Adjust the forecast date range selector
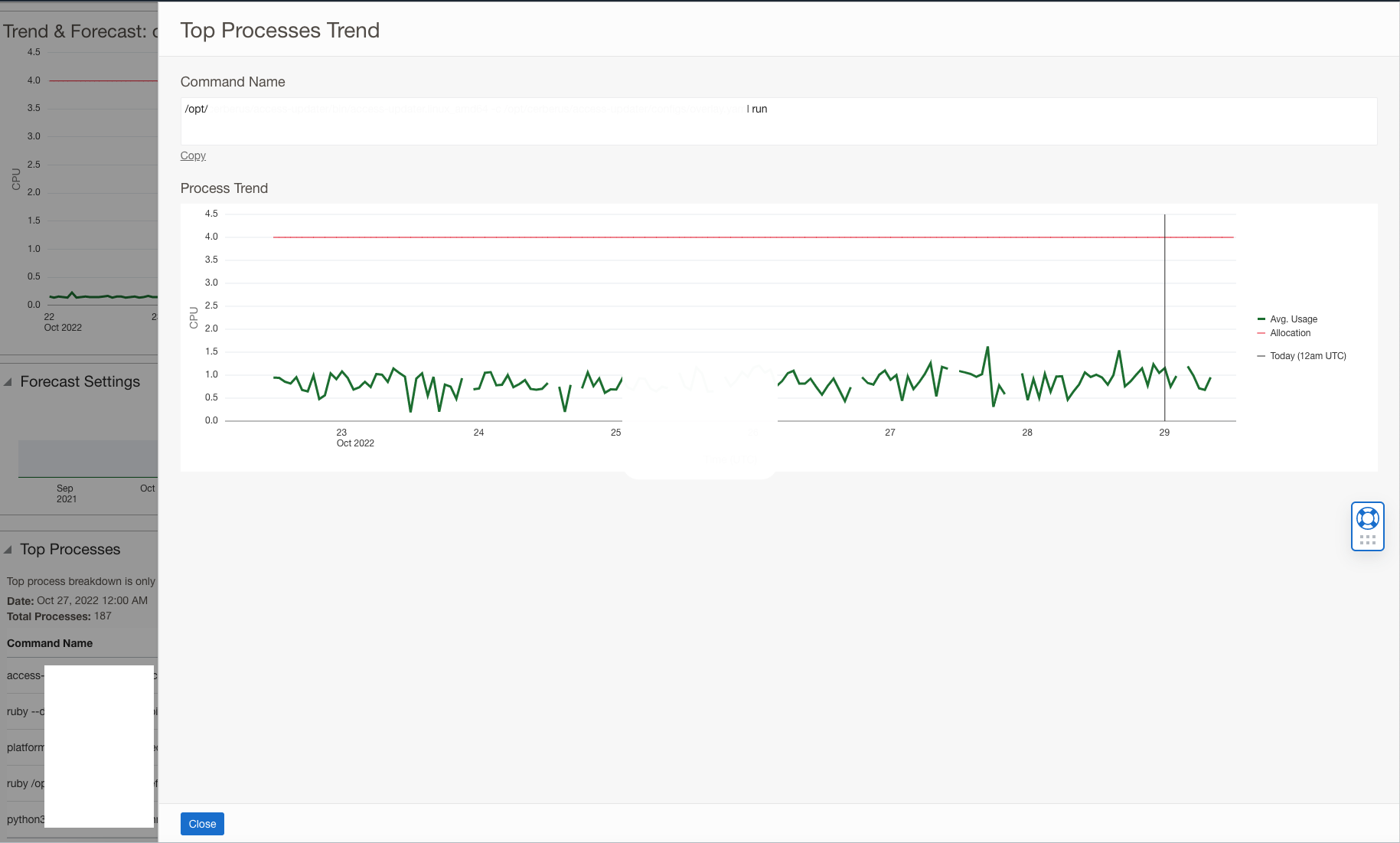 (x=88, y=458)
